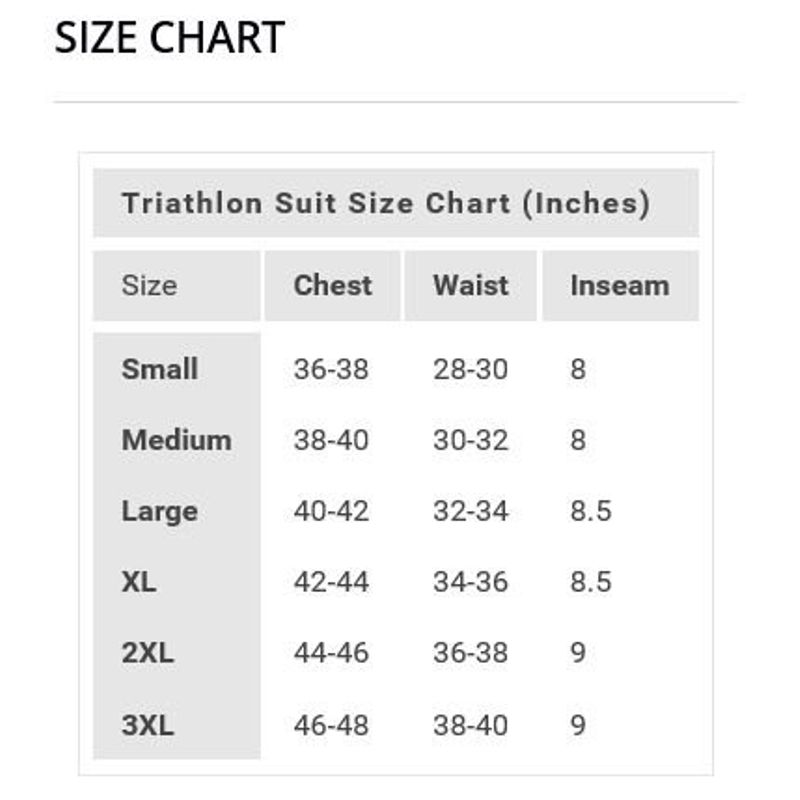
Task: Select the 2XL size row label
Action: pos(147,653)
